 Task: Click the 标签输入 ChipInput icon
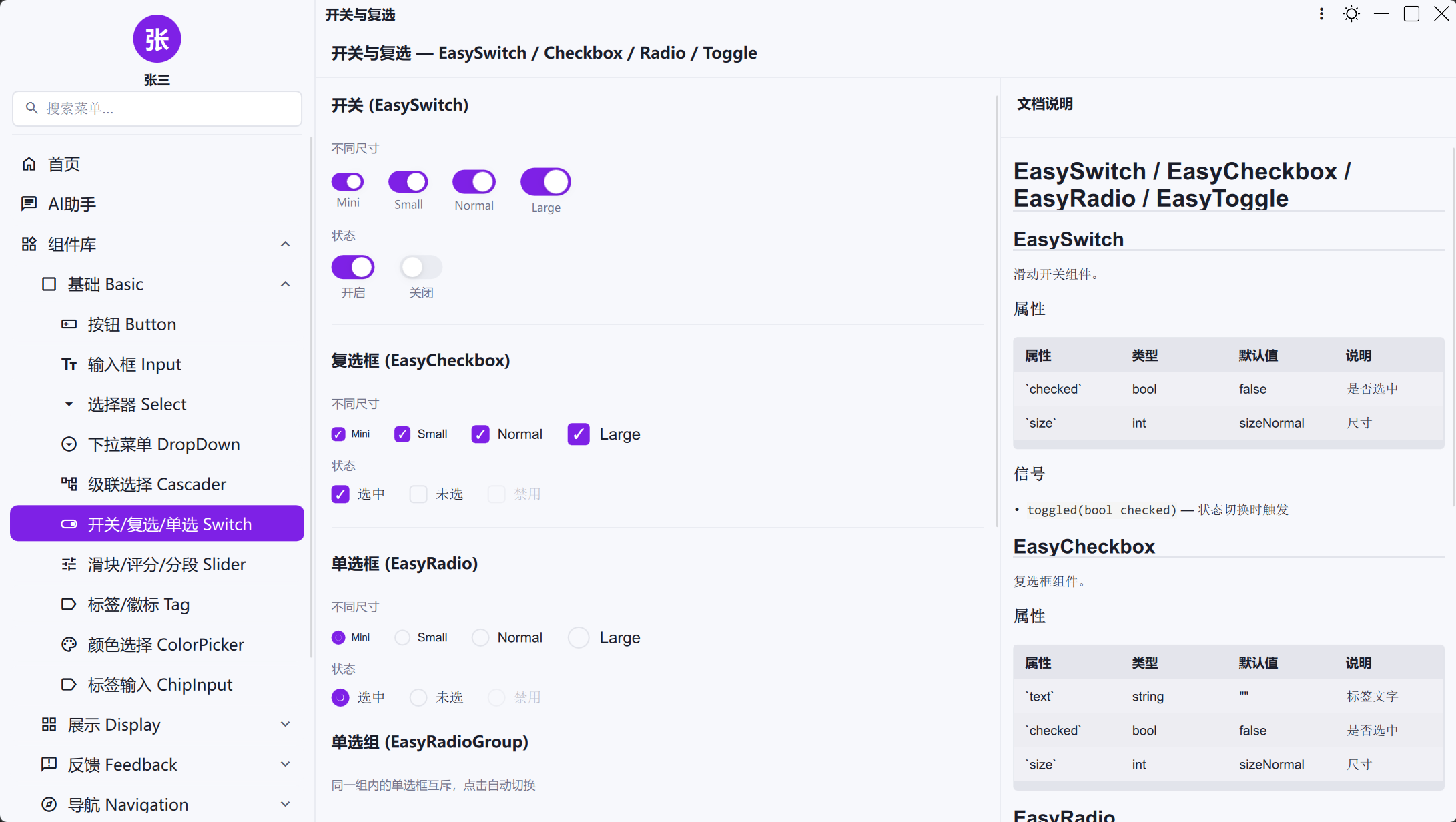69,685
